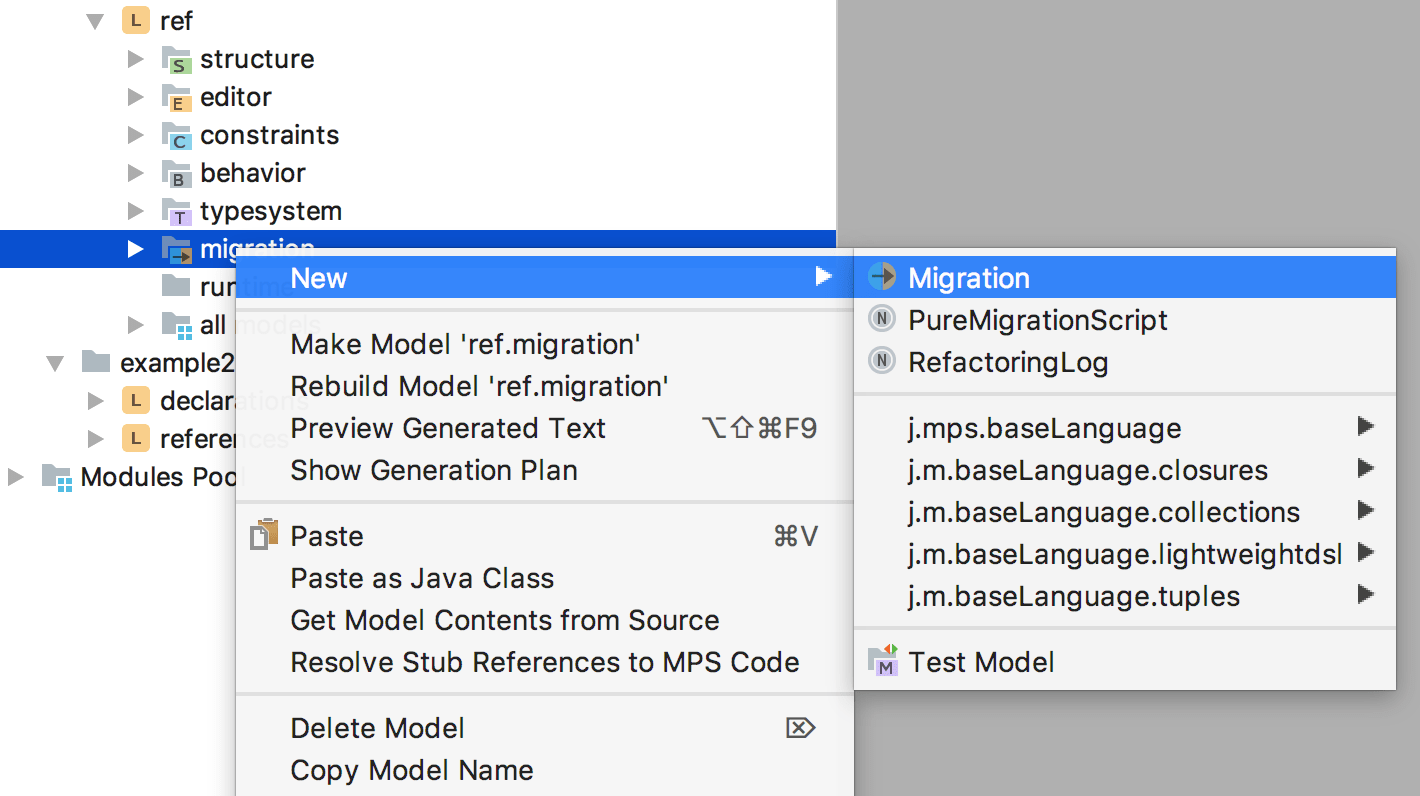This screenshot has height=796, width=1420.
Task: Click the editor model icon
Action: (x=178, y=96)
